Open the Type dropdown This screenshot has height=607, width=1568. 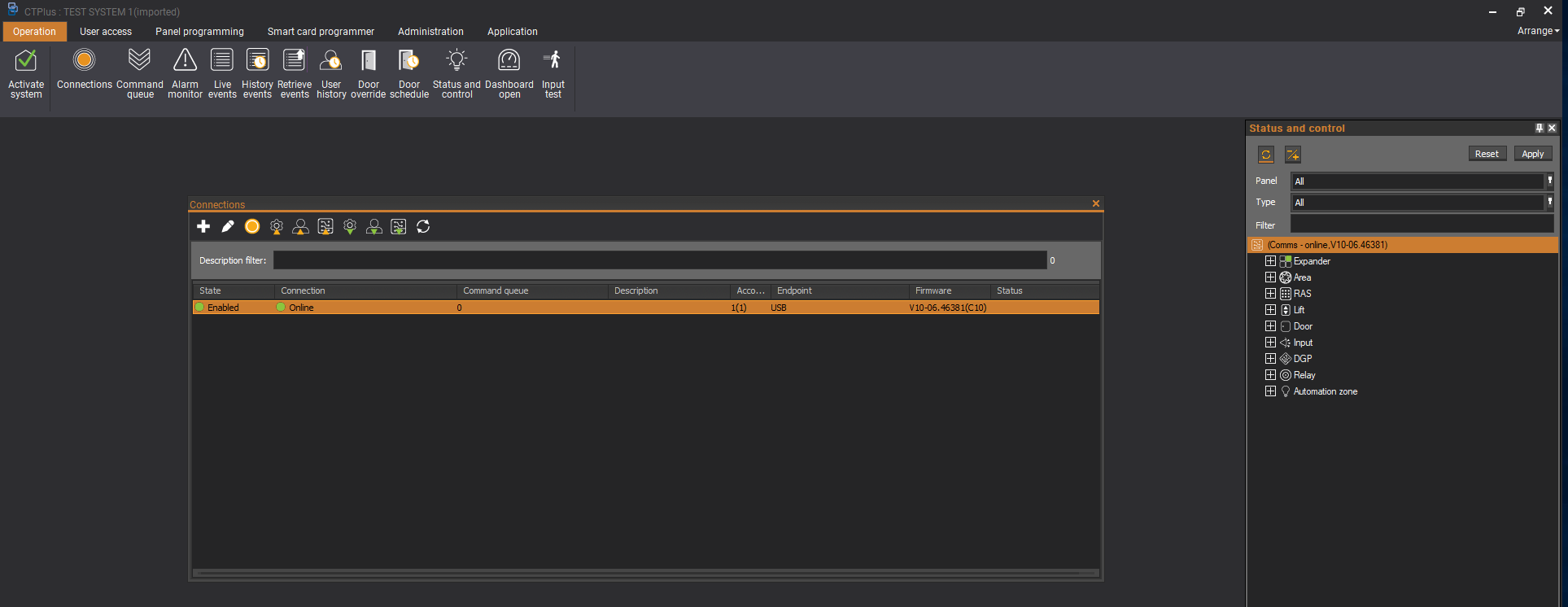coord(1550,202)
